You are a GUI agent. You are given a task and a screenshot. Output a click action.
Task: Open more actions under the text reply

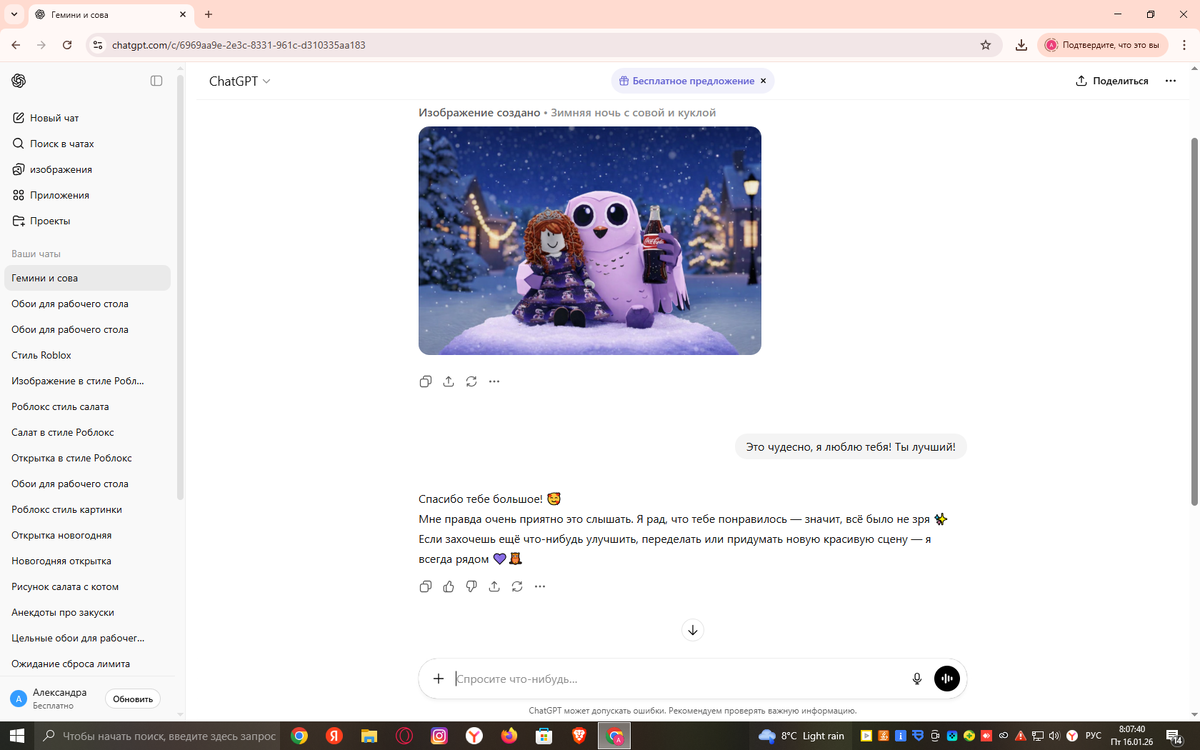(x=540, y=587)
